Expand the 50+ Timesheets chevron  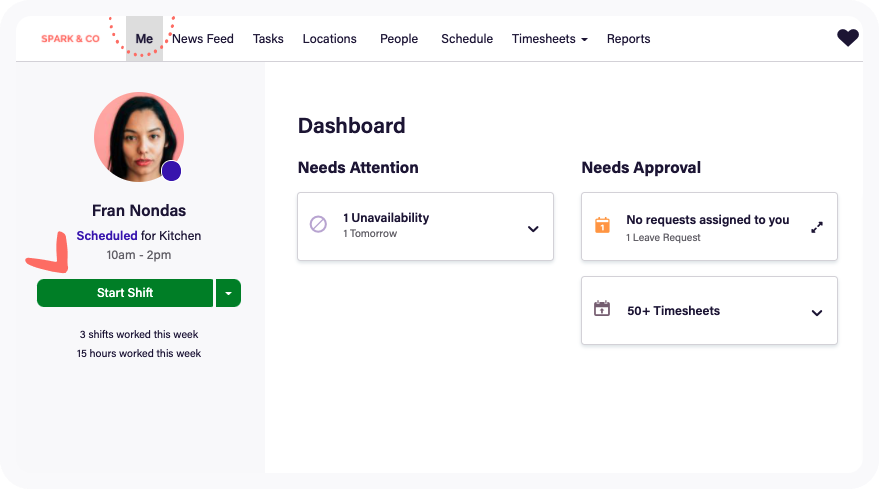(817, 313)
